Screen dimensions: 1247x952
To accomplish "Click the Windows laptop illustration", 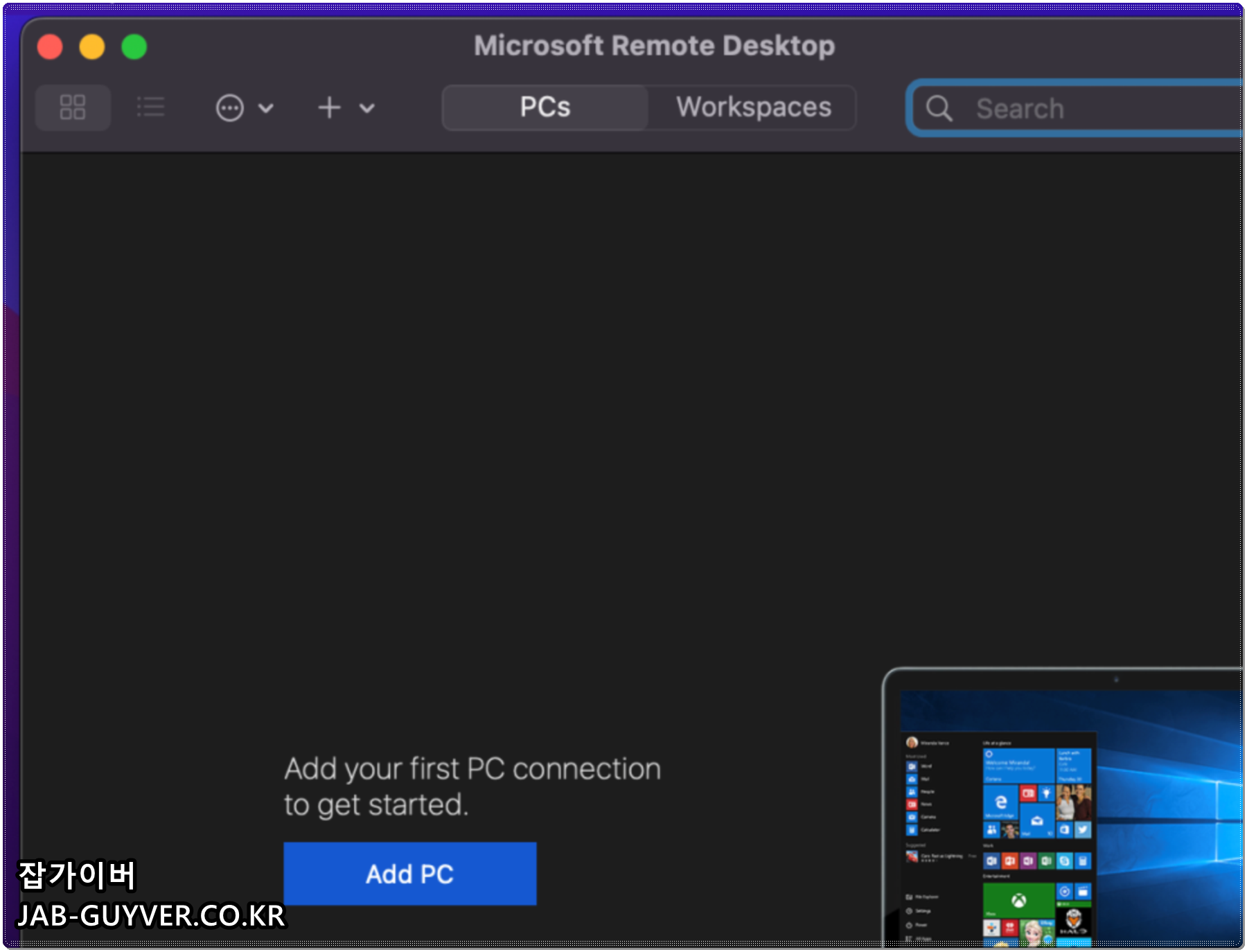I will 1063,808.
